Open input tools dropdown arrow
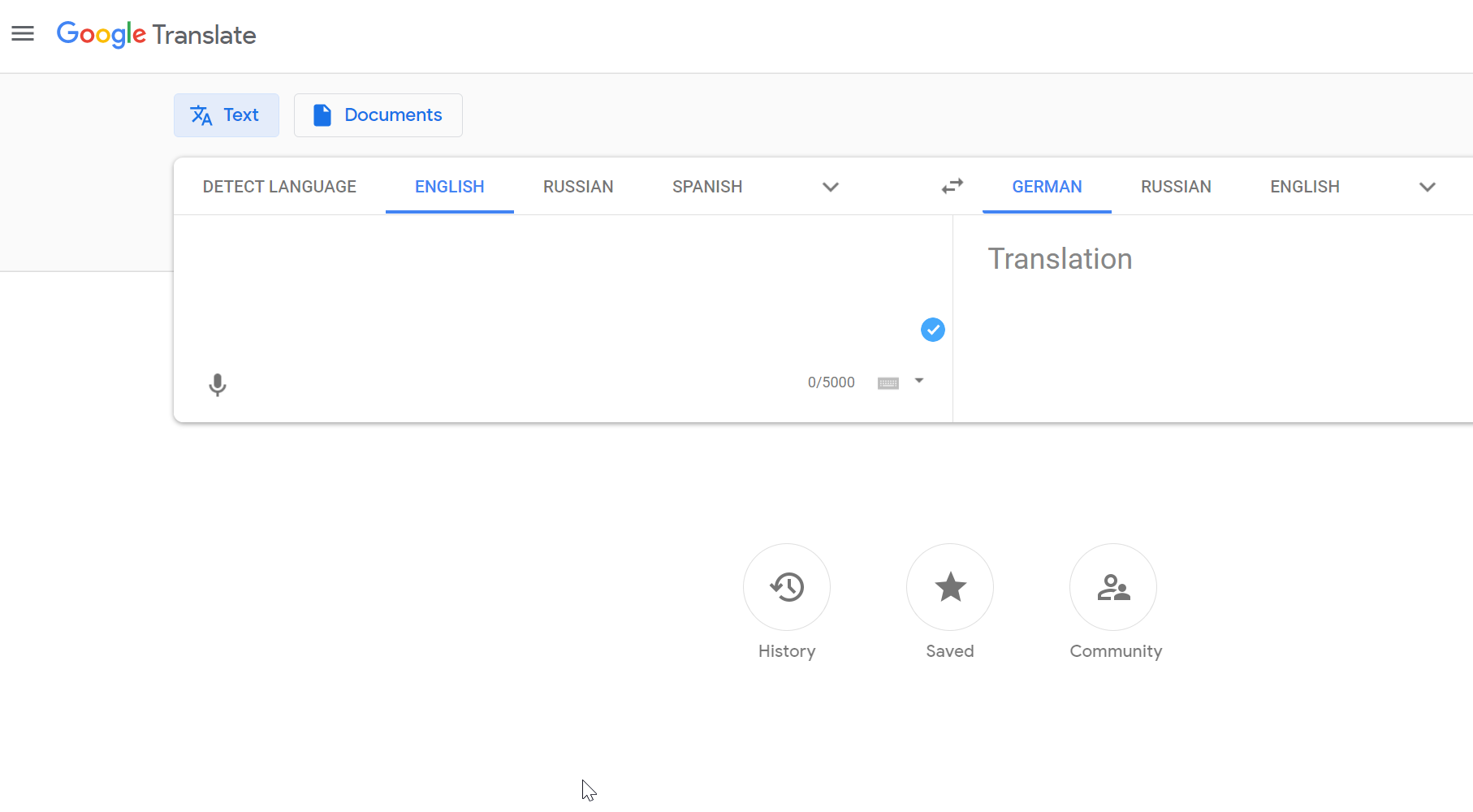 pyautogui.click(x=919, y=381)
